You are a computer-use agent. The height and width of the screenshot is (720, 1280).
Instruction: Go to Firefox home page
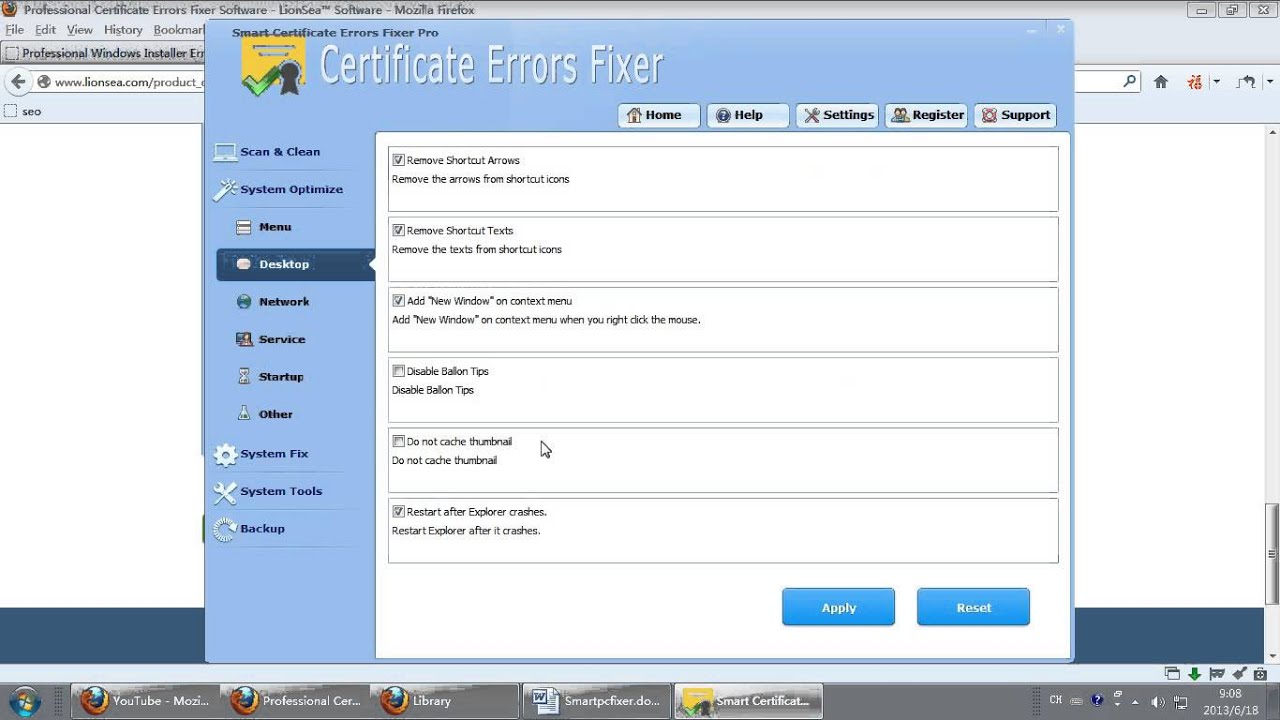point(1161,82)
